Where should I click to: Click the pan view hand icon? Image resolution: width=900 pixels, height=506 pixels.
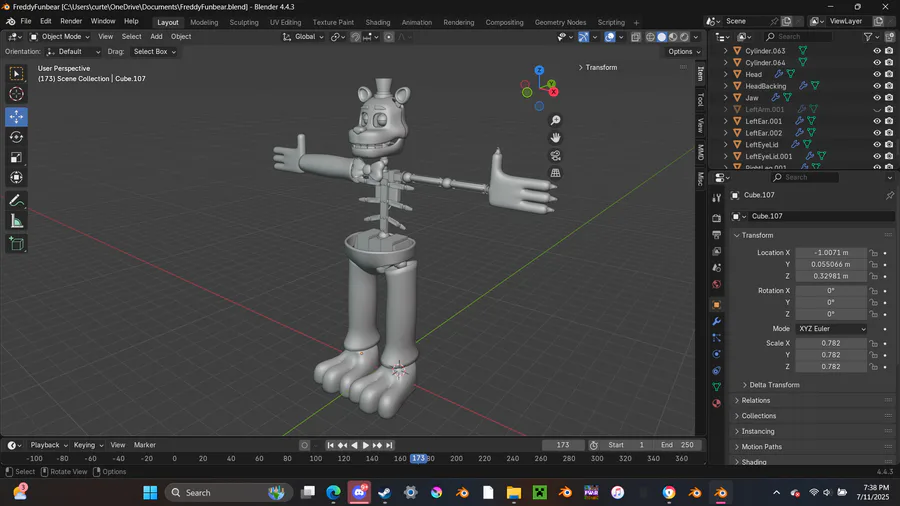(555, 138)
